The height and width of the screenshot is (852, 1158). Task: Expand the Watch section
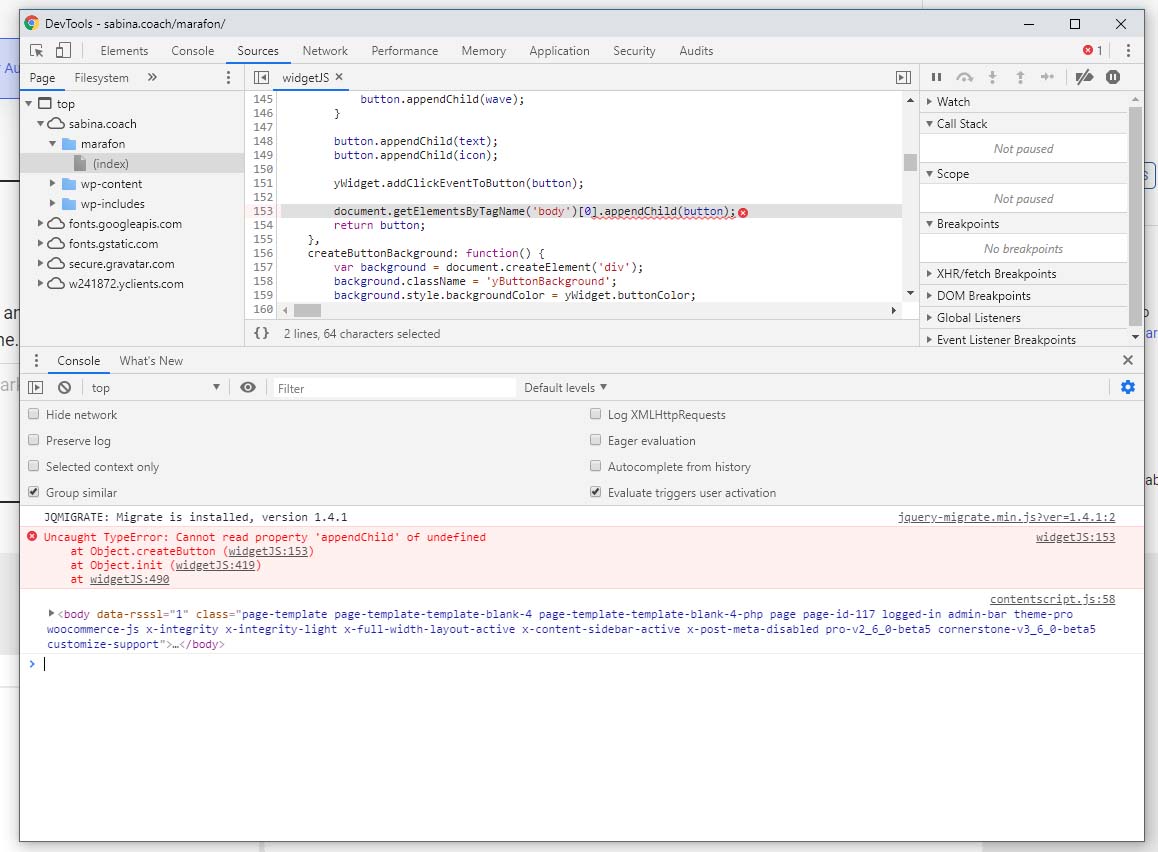click(x=953, y=102)
